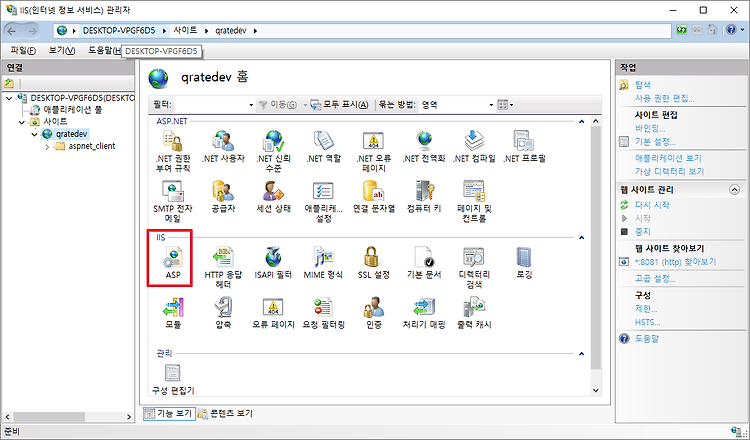Open .NET 권한 부여 규칙 feature
The height and width of the screenshot is (440, 750).
[x=173, y=151]
